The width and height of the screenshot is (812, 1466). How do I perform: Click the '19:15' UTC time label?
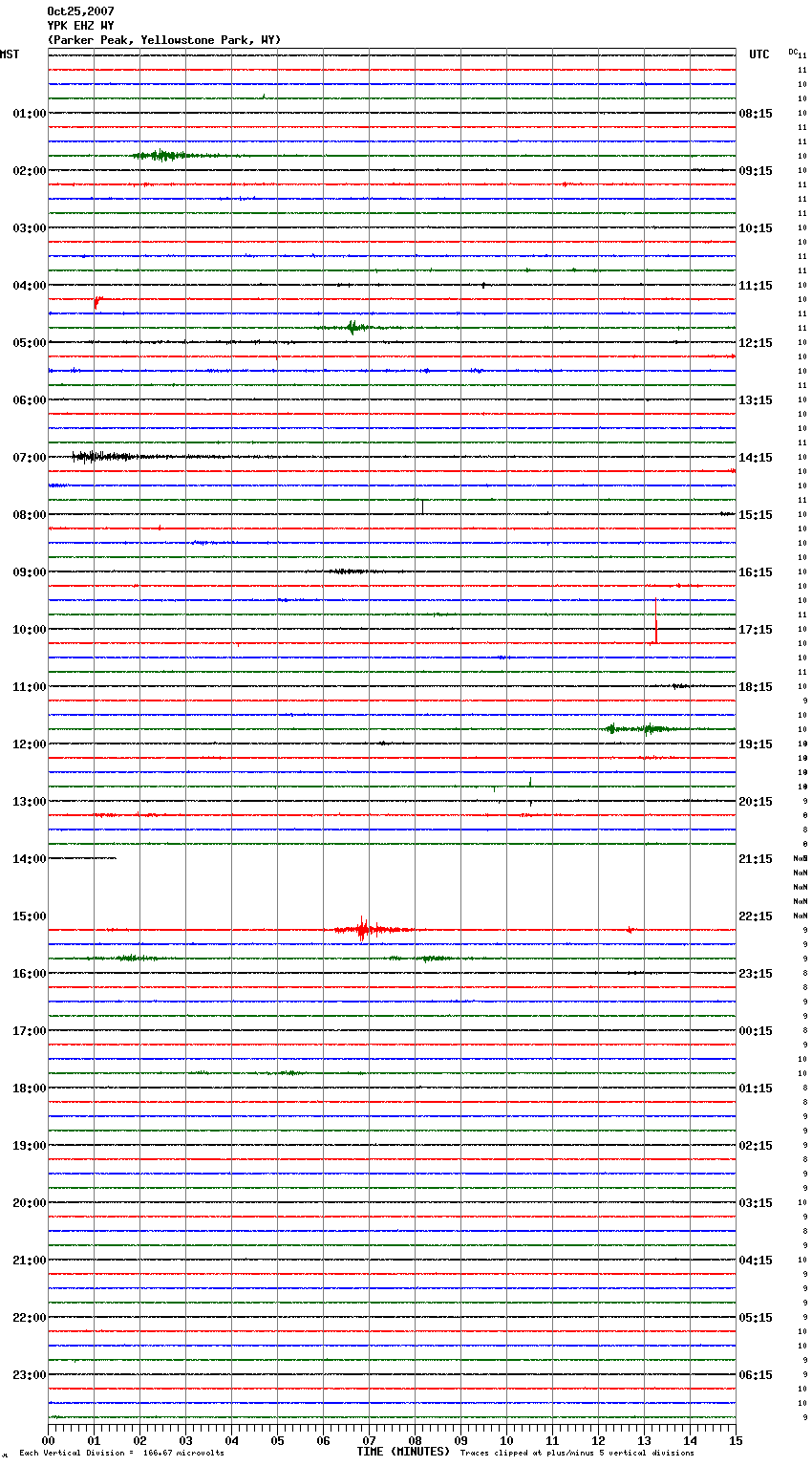756,744
